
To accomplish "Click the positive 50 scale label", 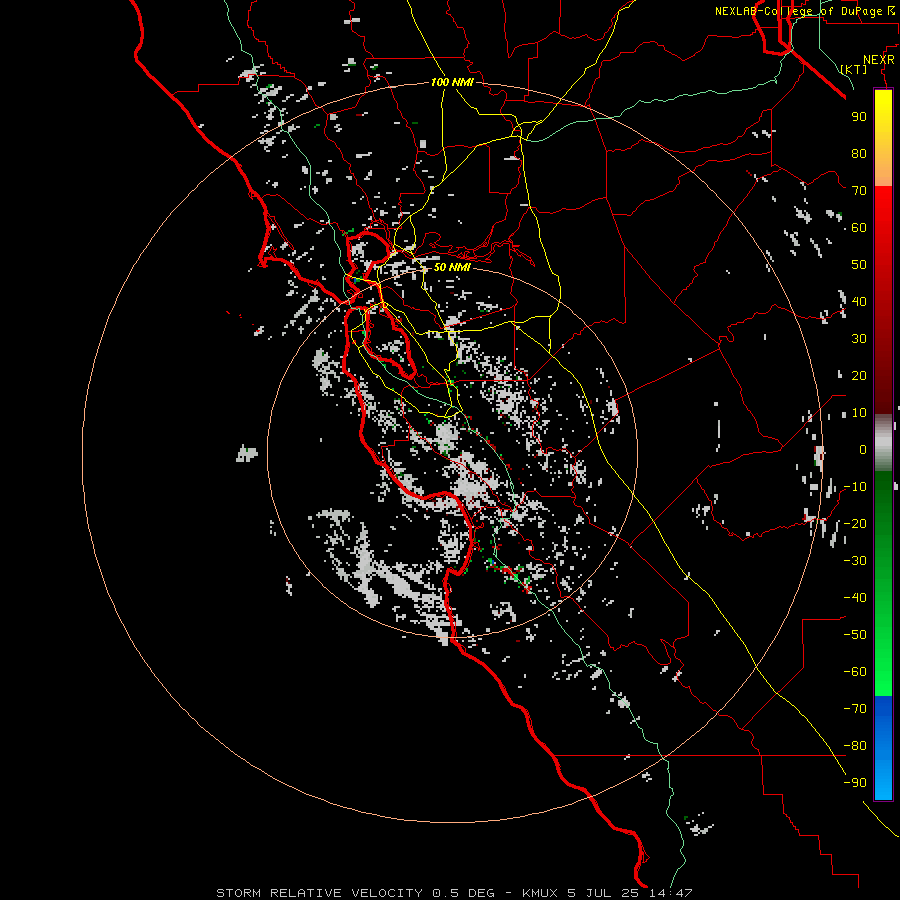I will point(859,265).
